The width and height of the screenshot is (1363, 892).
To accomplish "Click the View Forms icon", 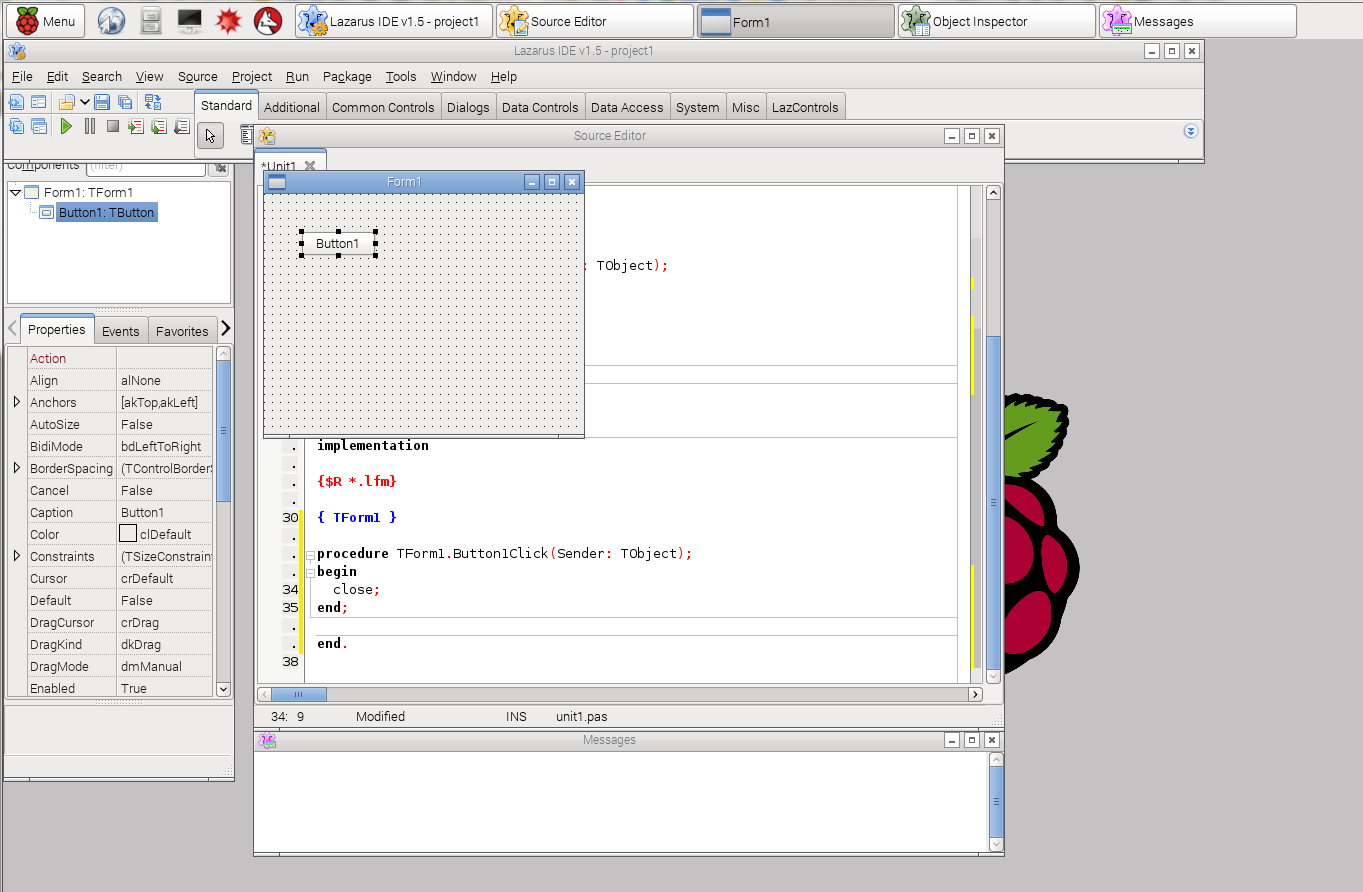I will point(39,126).
